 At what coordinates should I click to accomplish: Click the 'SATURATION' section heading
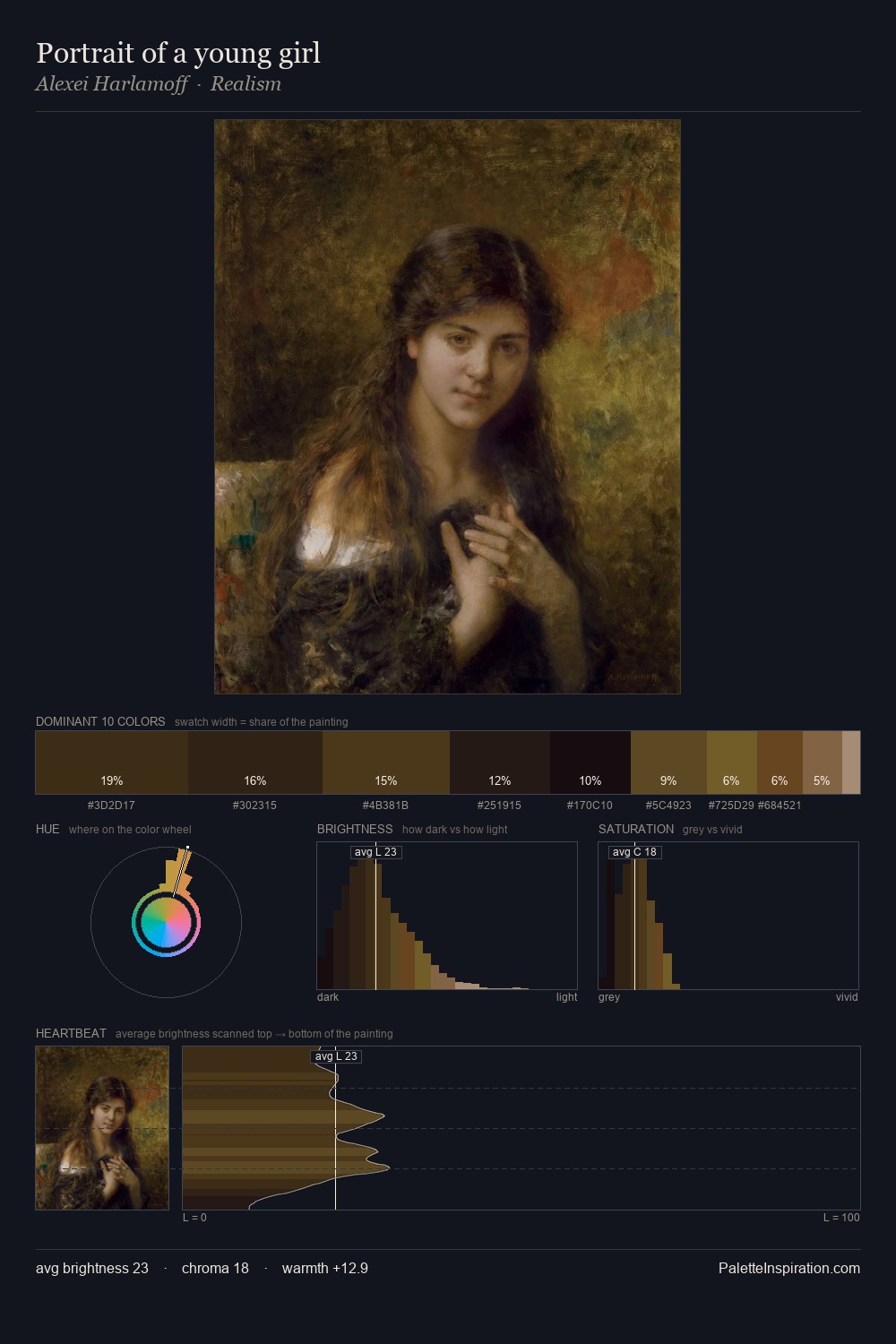(x=636, y=829)
